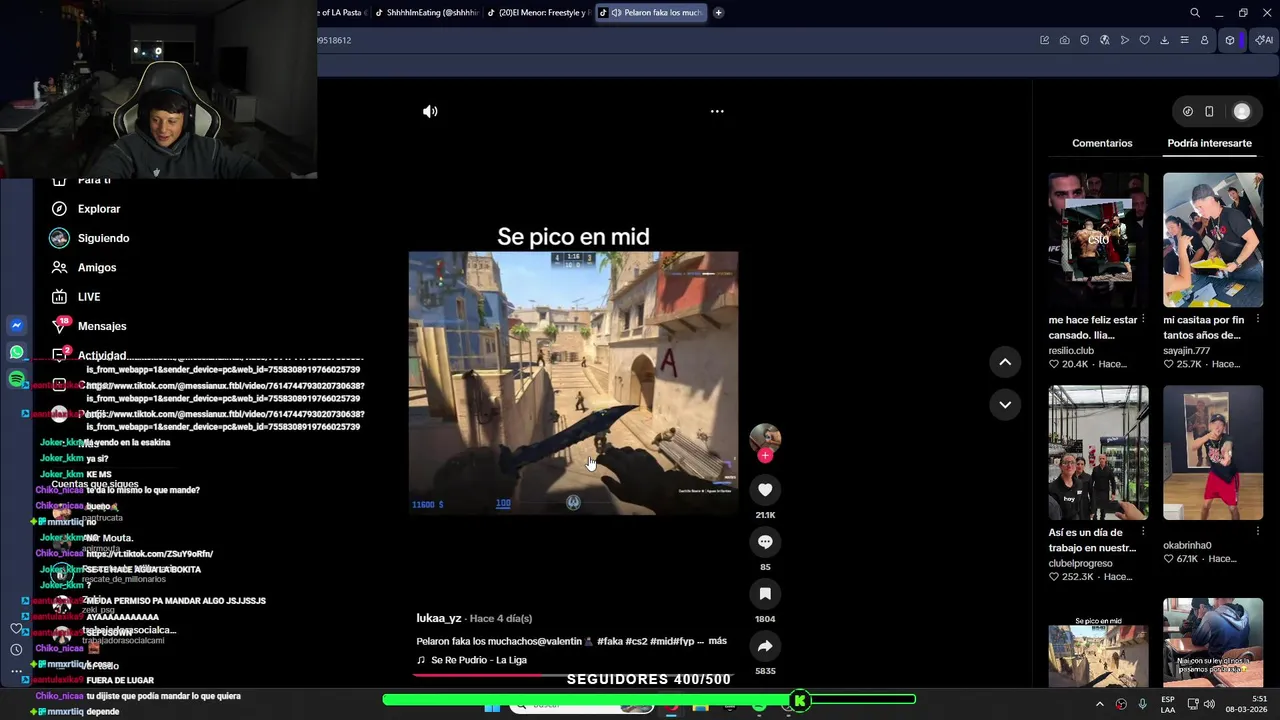Share the video with the arrow icon
This screenshot has height=720, width=1280.
(765, 645)
